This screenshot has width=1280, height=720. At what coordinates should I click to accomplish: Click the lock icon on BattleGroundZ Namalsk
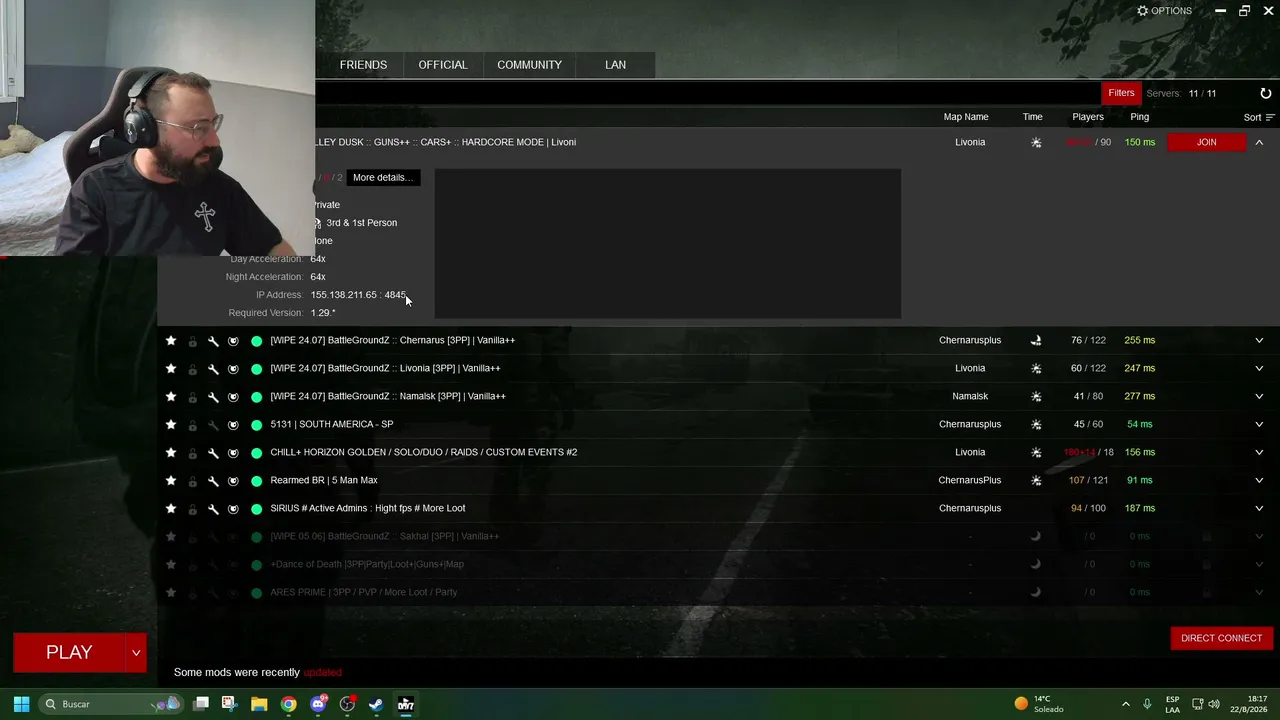(193, 397)
